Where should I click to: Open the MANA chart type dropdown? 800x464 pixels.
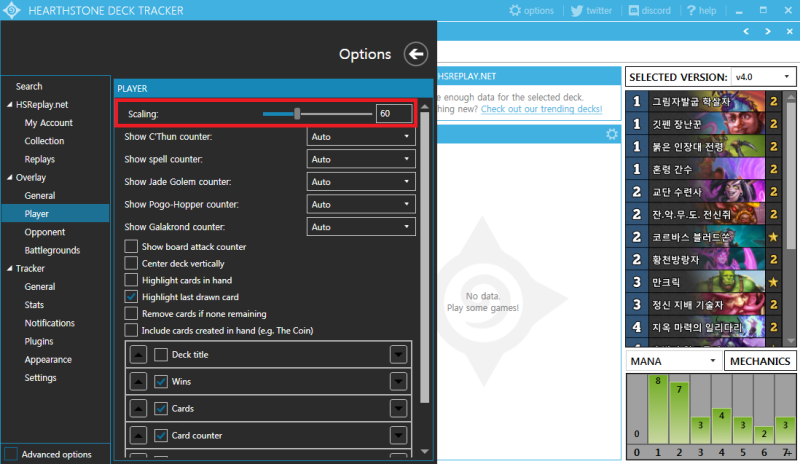point(673,361)
